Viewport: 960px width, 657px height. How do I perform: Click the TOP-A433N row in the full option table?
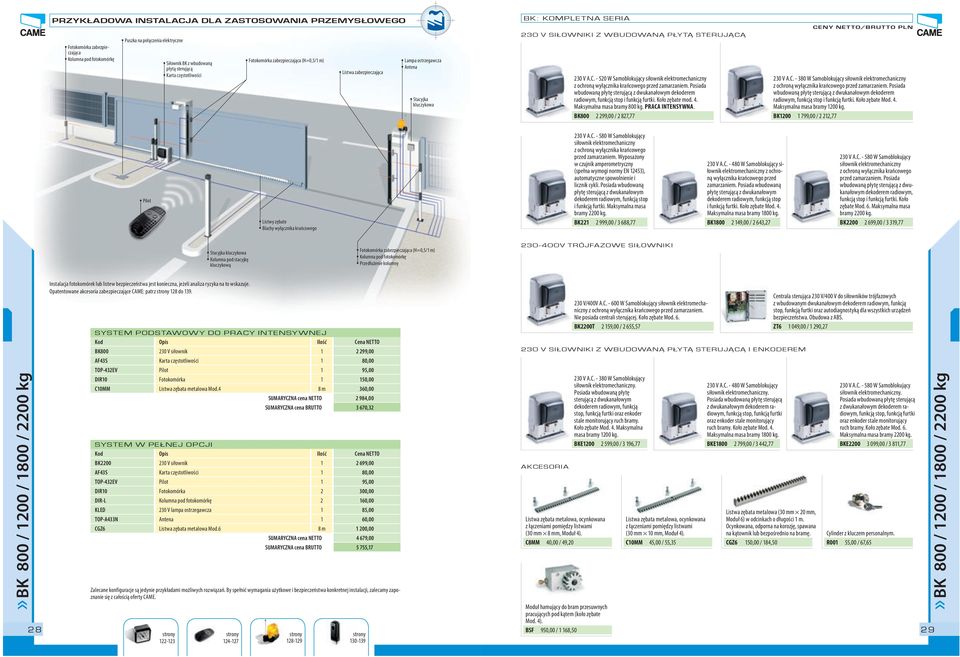click(245, 519)
